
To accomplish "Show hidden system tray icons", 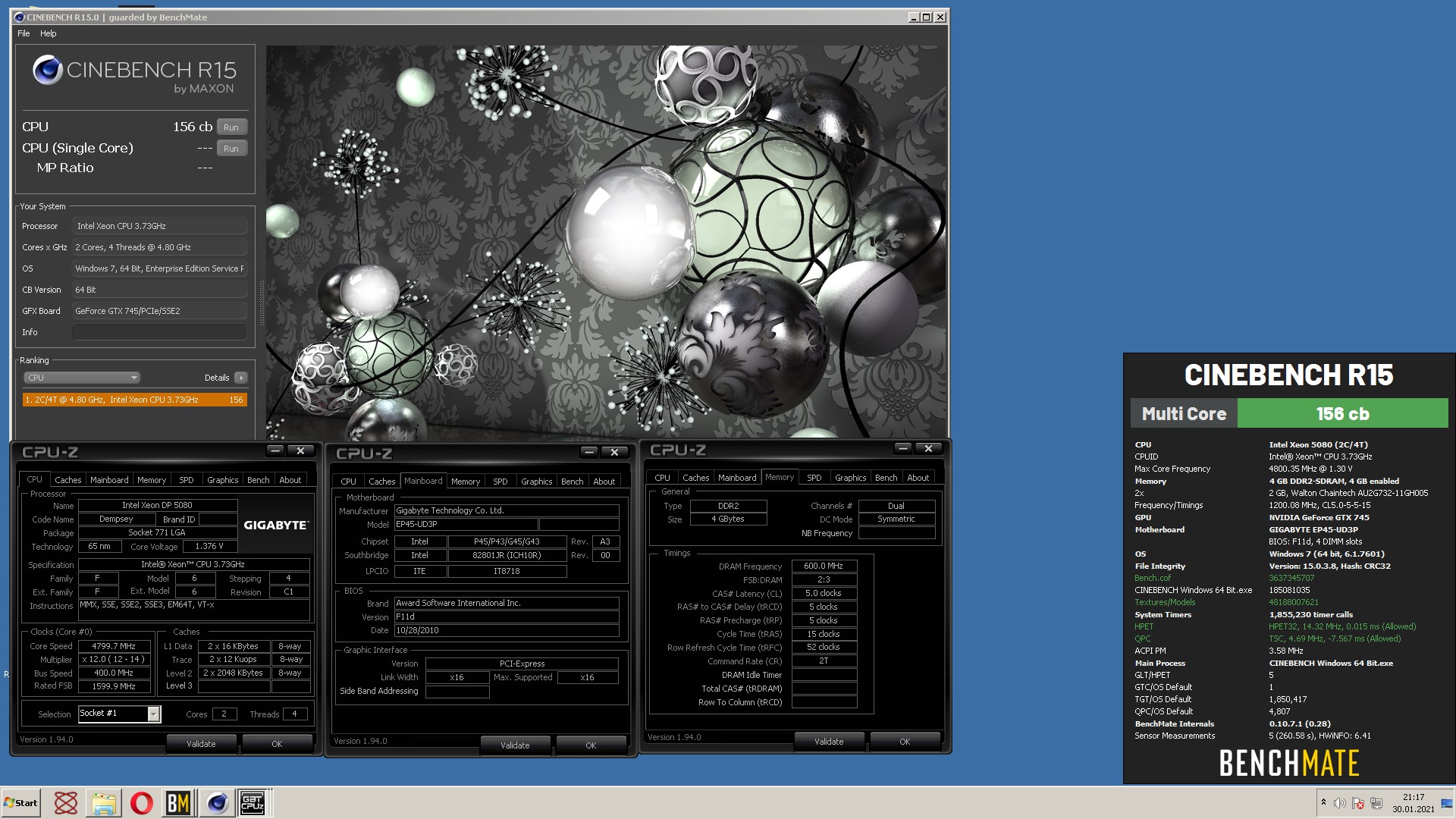I will coord(1323,802).
